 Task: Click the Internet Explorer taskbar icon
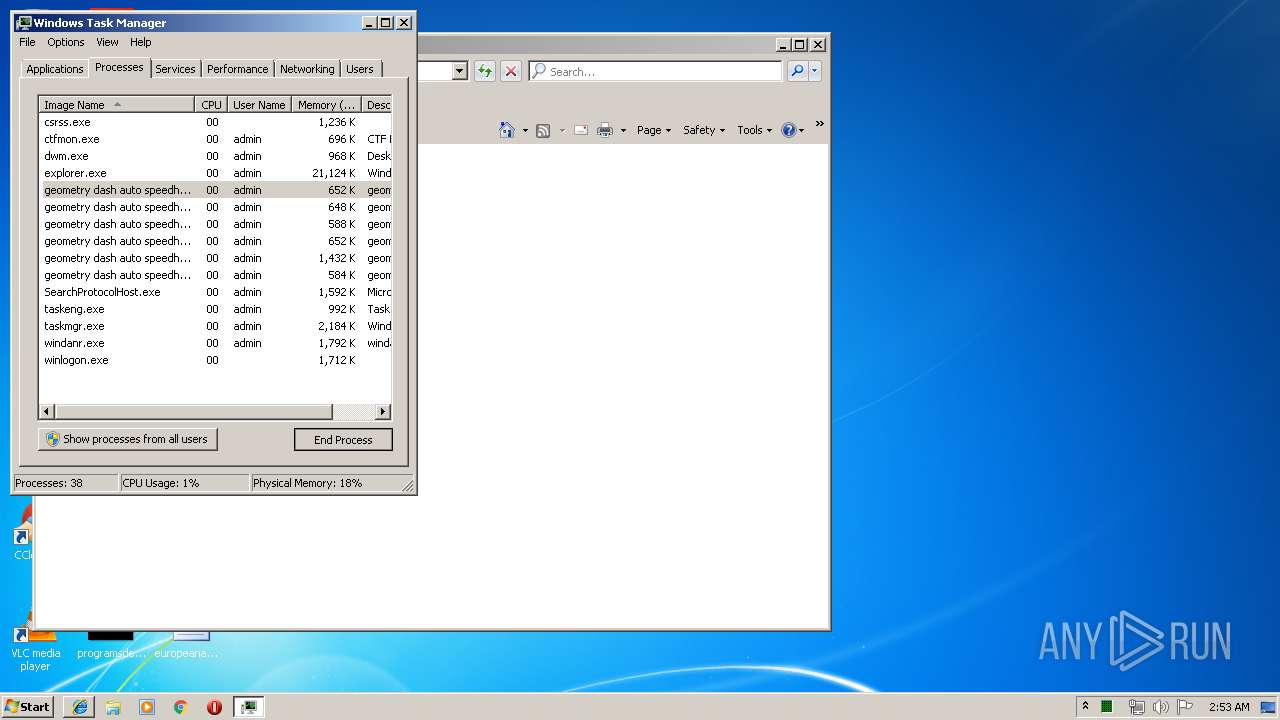[79, 707]
